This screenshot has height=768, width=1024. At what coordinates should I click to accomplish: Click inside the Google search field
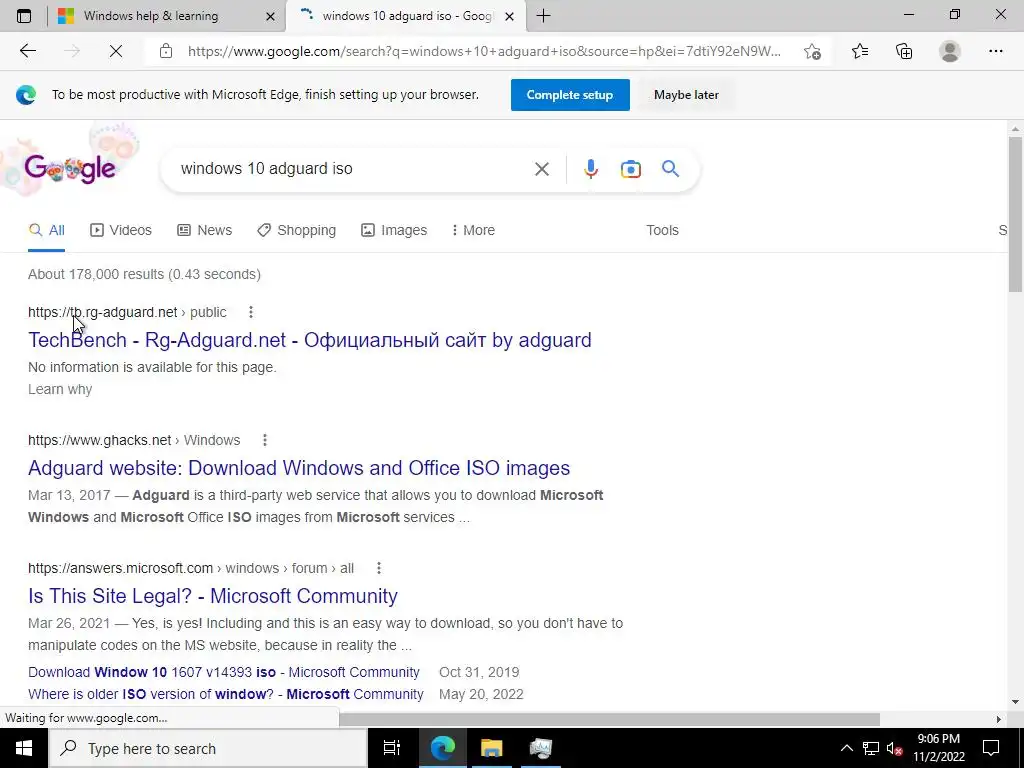[x=346, y=169]
